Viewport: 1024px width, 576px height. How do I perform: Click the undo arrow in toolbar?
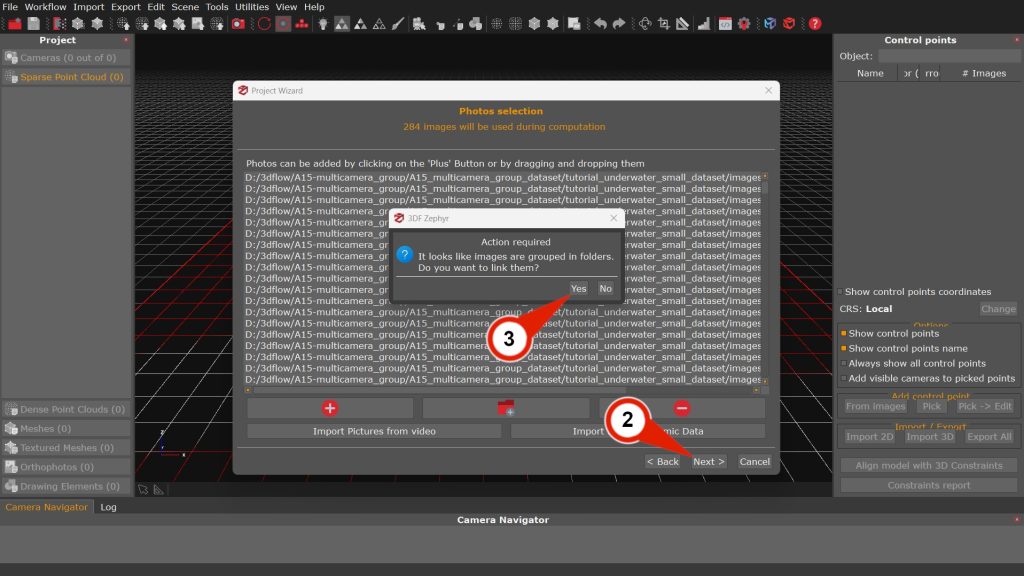[600, 23]
